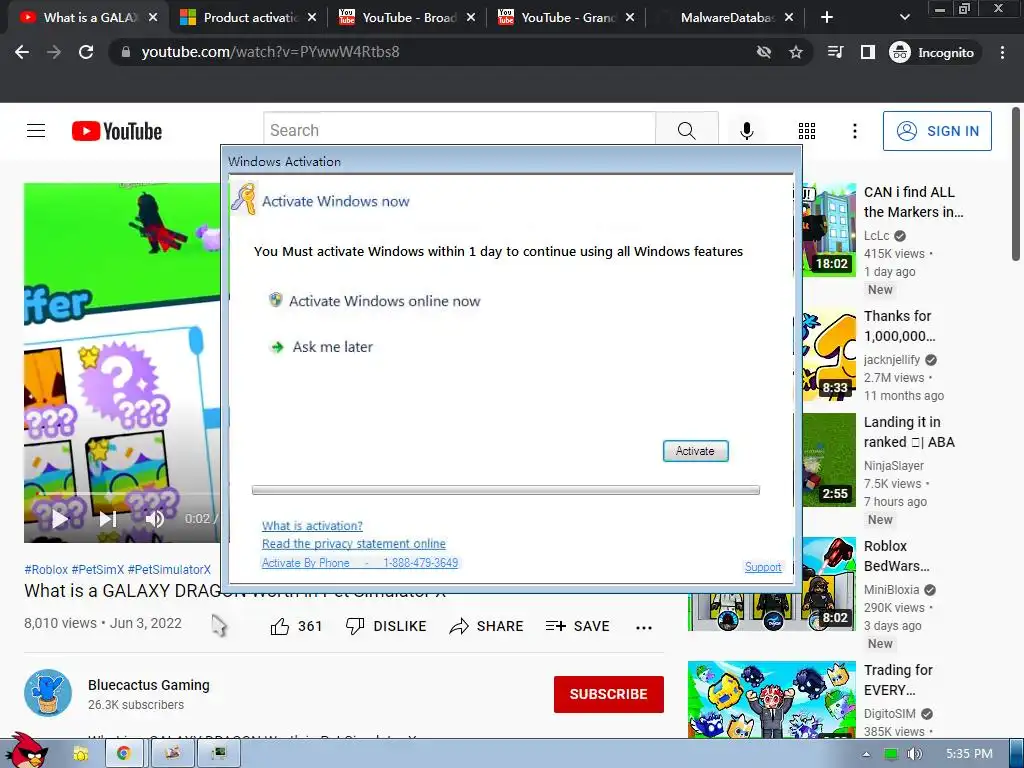
Task: Click the magnifier search button
Action: [x=686, y=131]
